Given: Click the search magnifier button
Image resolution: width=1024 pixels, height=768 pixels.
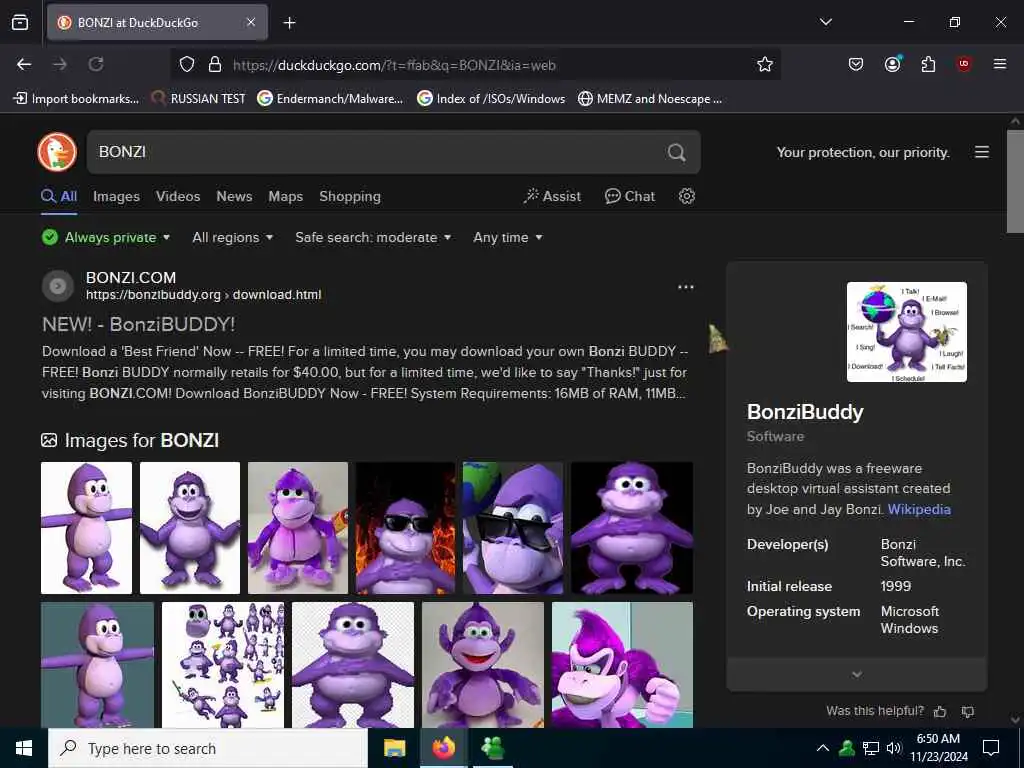Looking at the screenshot, I should coord(677,152).
